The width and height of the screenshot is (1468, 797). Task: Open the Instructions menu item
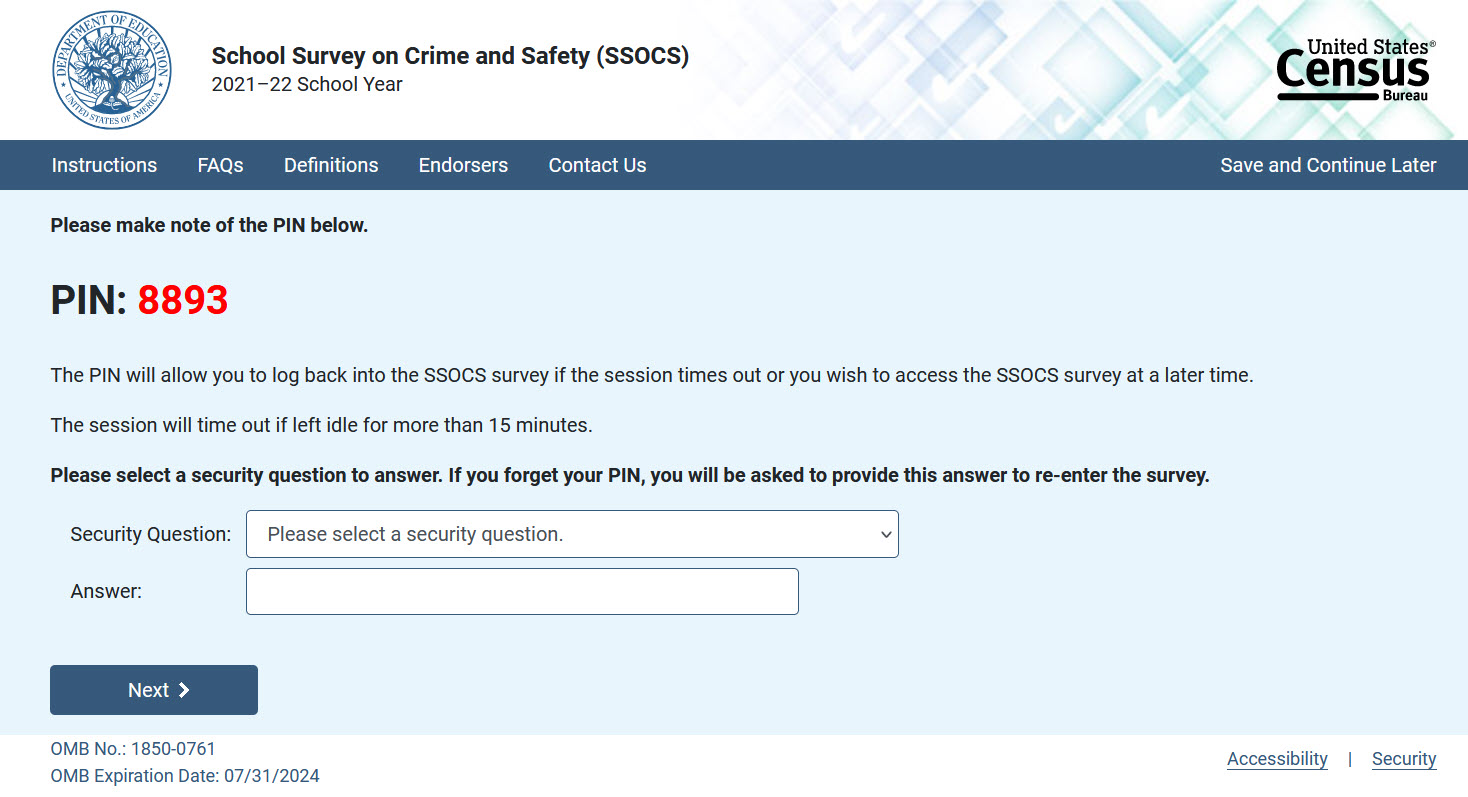[104, 165]
